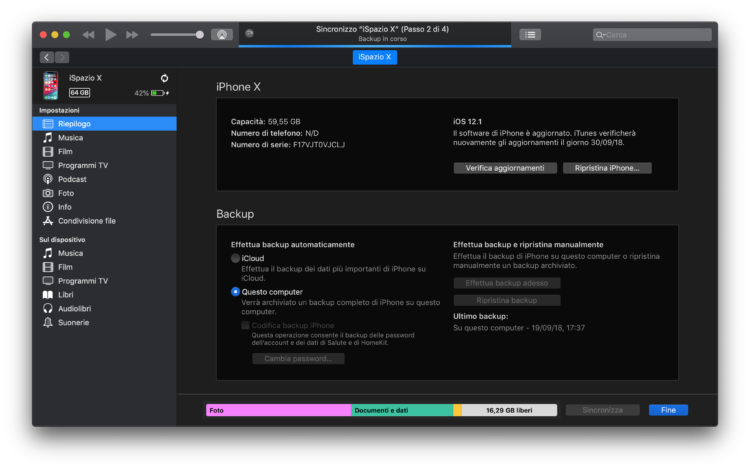Viewport: 750px width, 469px height.
Task: Toggle the Codifica backup iPhone checkbox
Action: [245, 325]
